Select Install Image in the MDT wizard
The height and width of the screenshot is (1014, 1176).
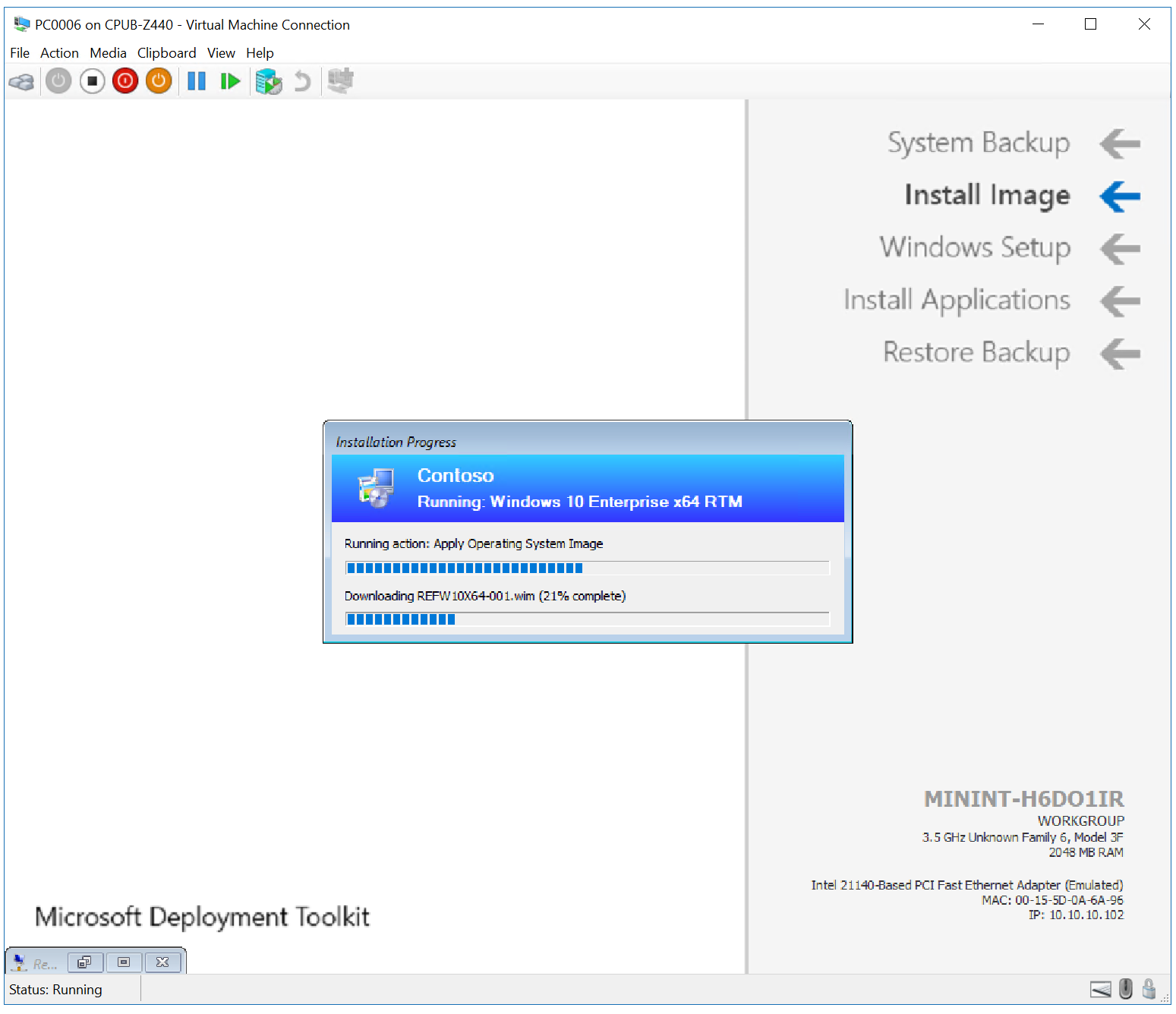pos(986,195)
